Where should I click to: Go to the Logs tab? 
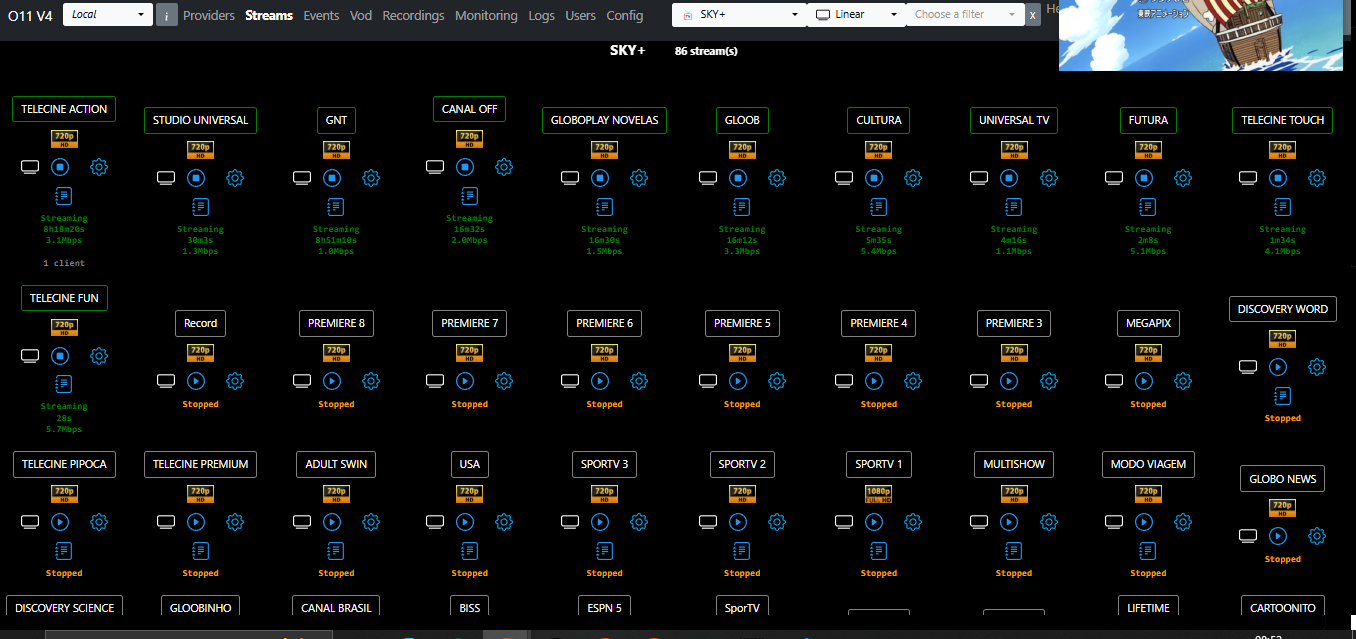point(541,15)
